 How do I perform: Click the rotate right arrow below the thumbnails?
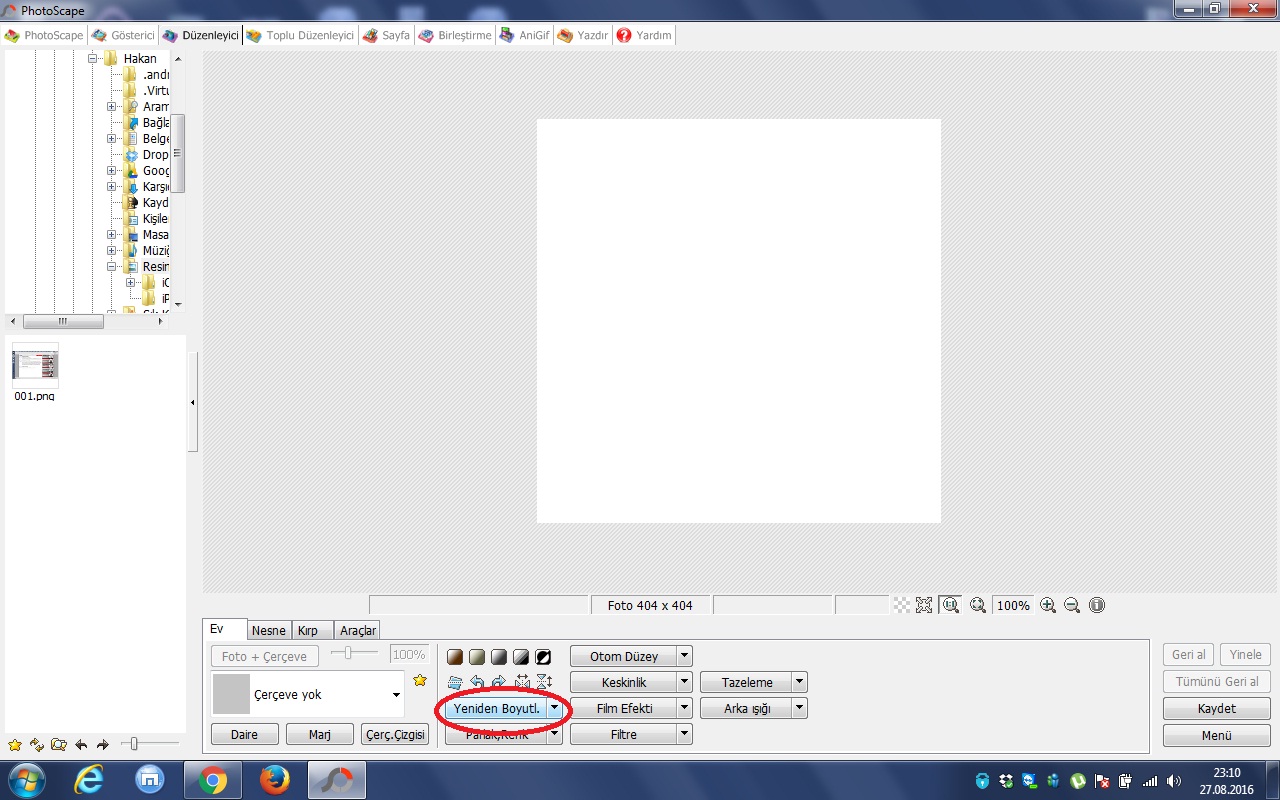click(102, 745)
